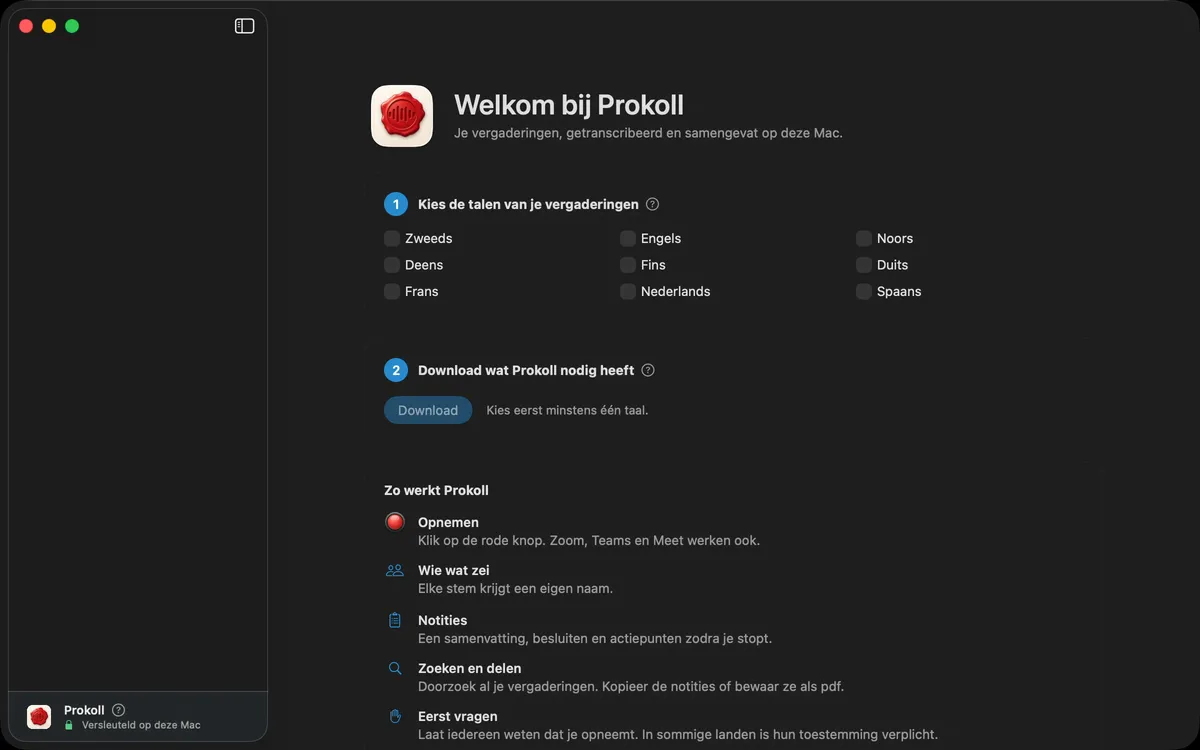1200x750 pixels.
Task: Click the "Zo werkt Prokoll" heading
Action: coord(436,490)
